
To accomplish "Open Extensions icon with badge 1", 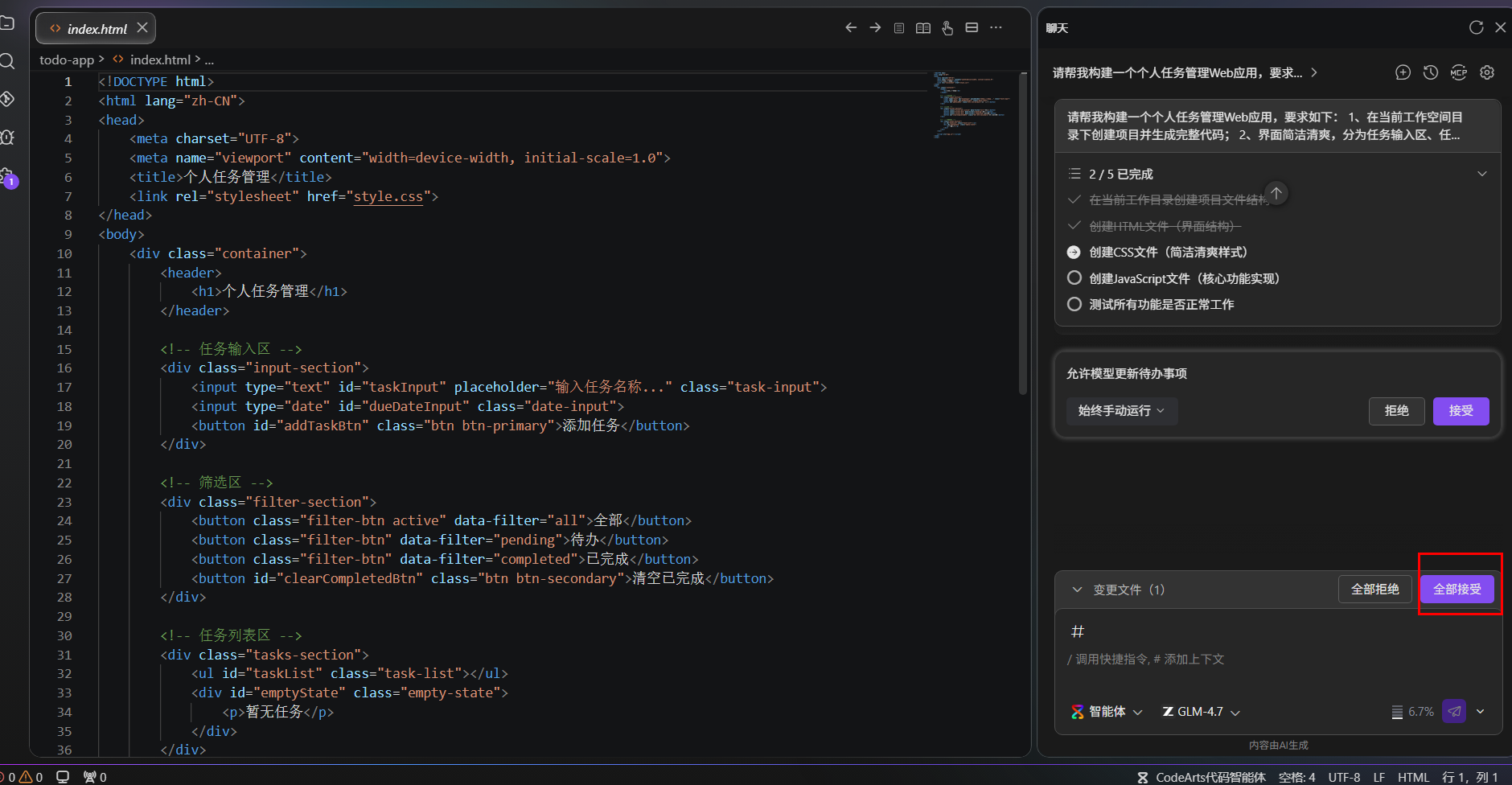I will 8,177.
